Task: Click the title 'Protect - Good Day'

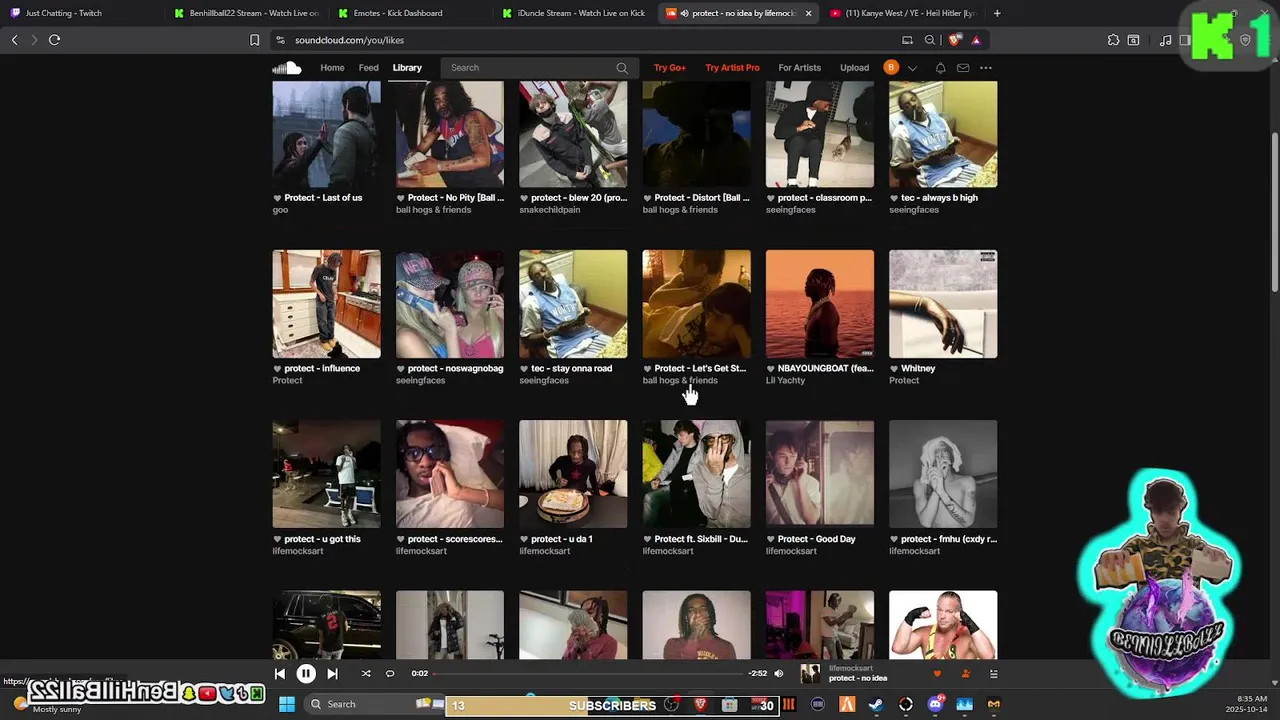Action: [816, 540]
